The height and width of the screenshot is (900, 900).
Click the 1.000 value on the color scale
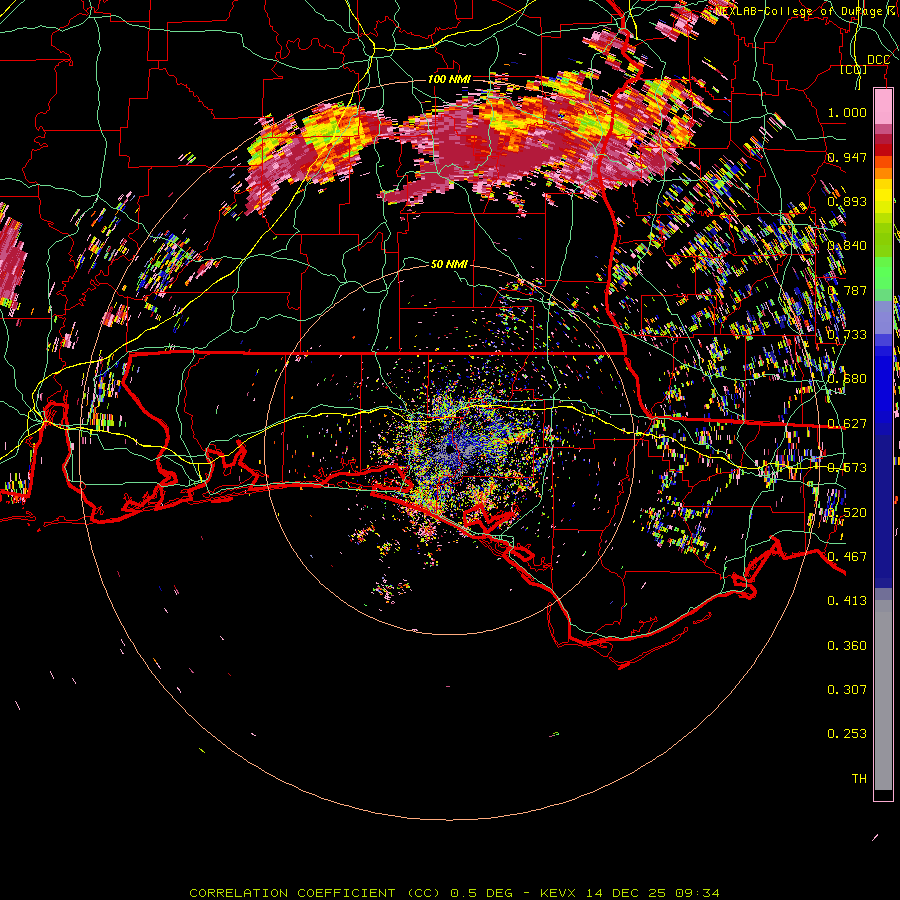point(847,112)
